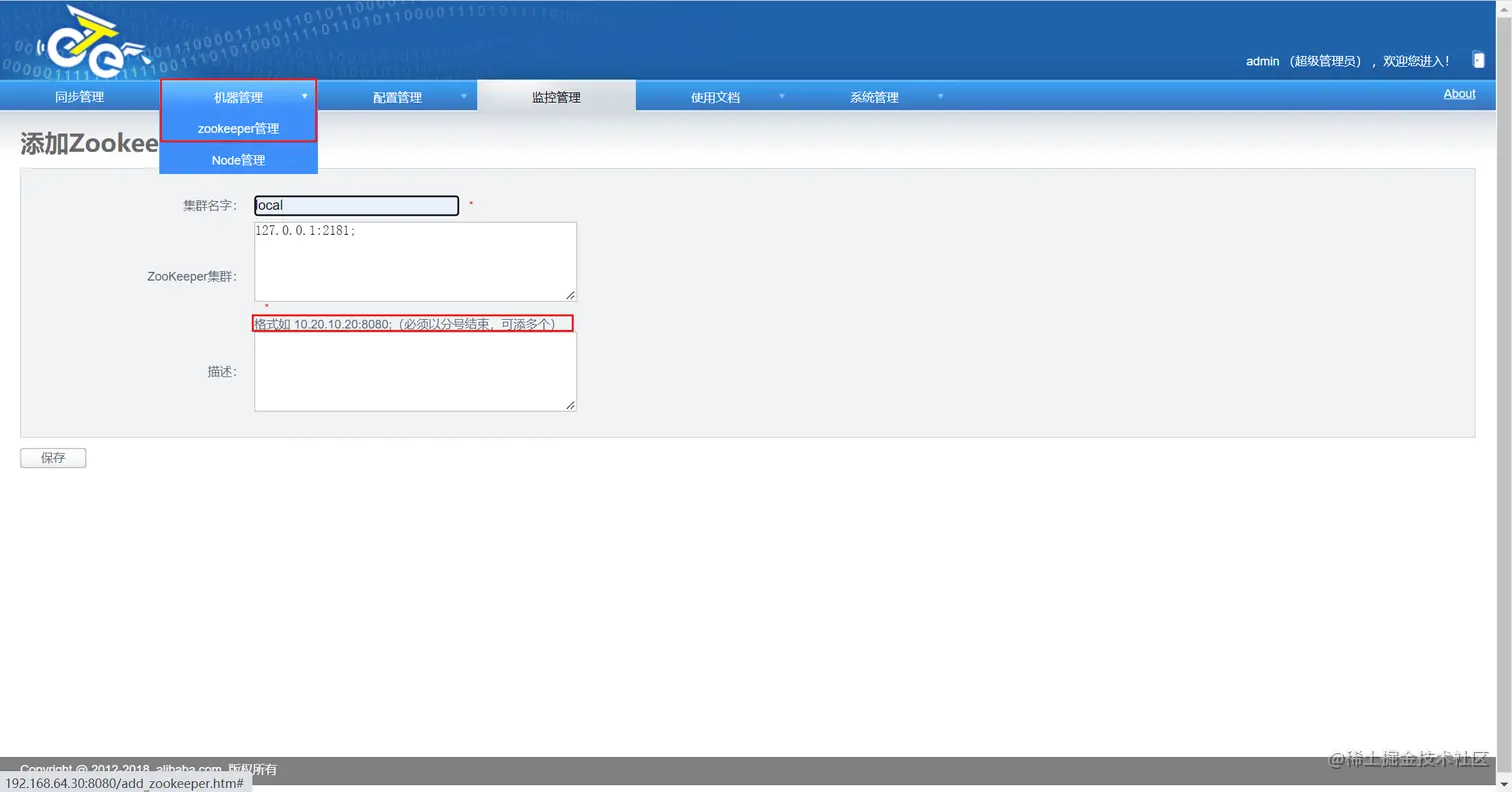
Task: Open the 使用文档 menu
Action: point(715,97)
